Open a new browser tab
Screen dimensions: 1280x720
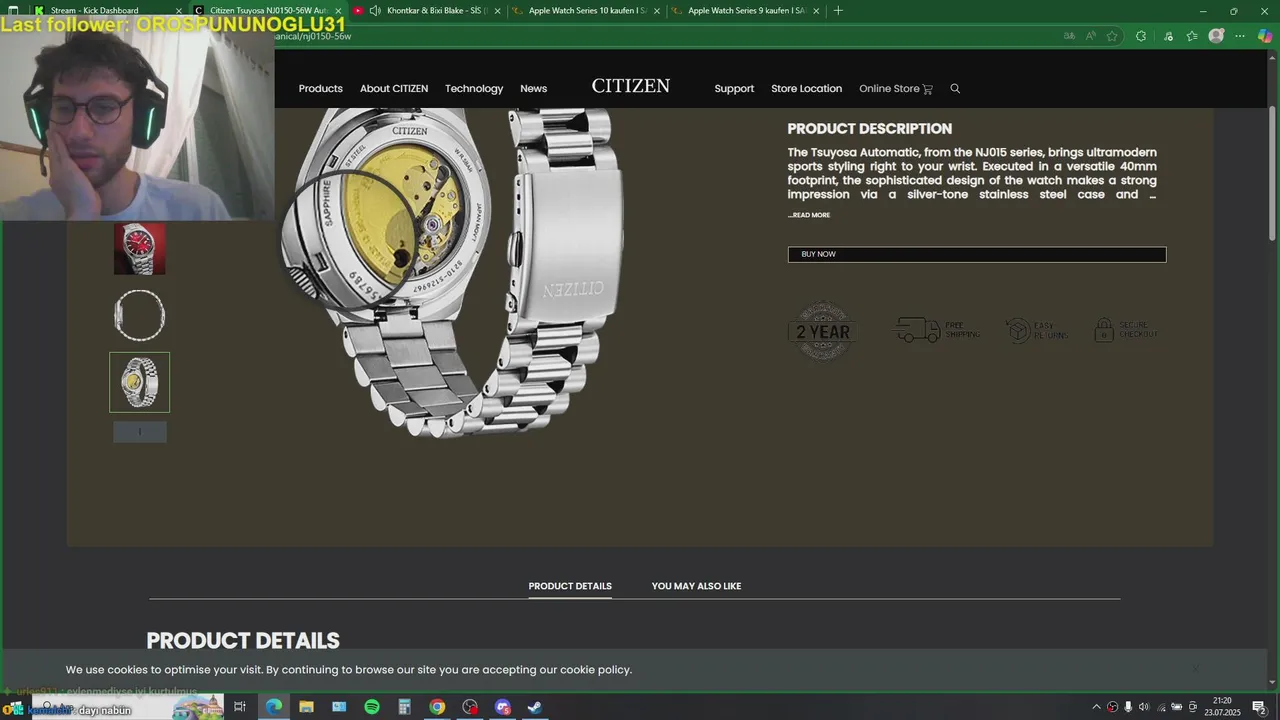(x=838, y=11)
